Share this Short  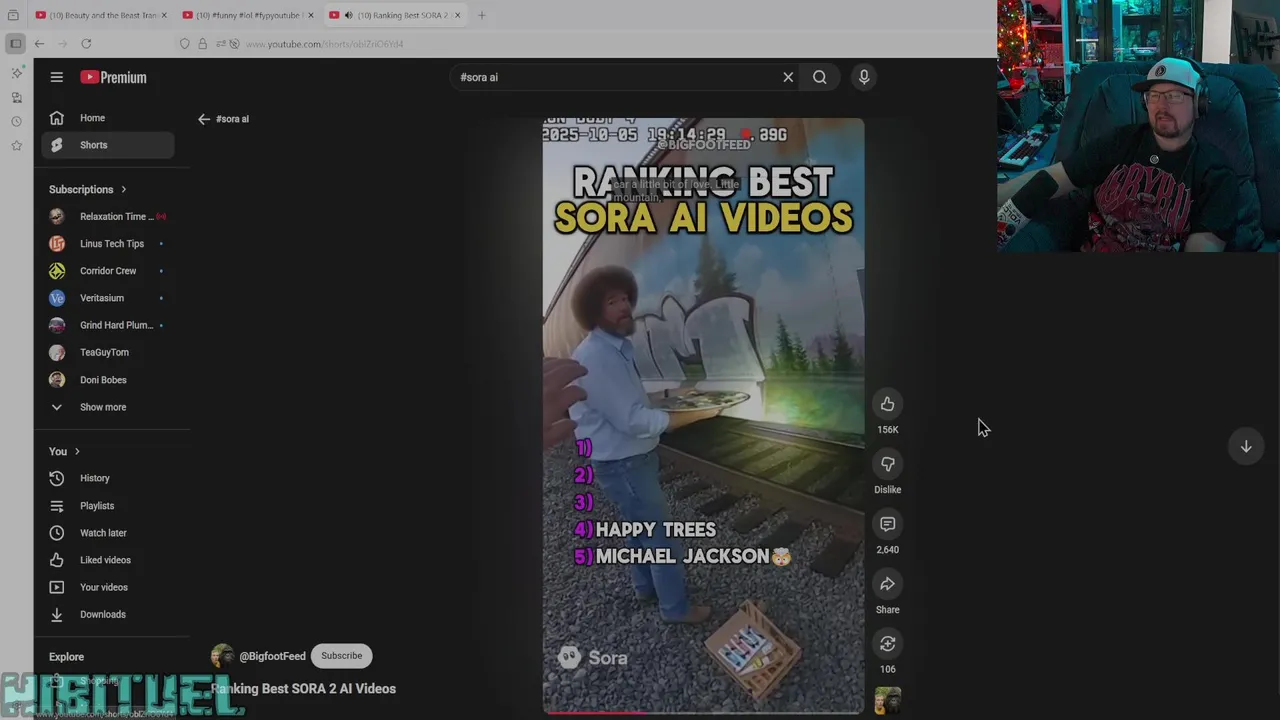(x=887, y=584)
